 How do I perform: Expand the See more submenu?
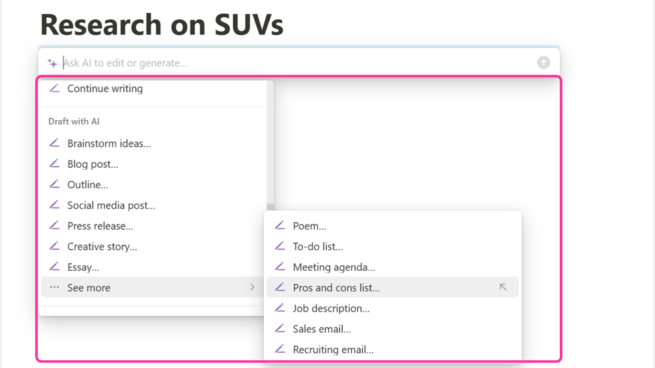pos(152,287)
